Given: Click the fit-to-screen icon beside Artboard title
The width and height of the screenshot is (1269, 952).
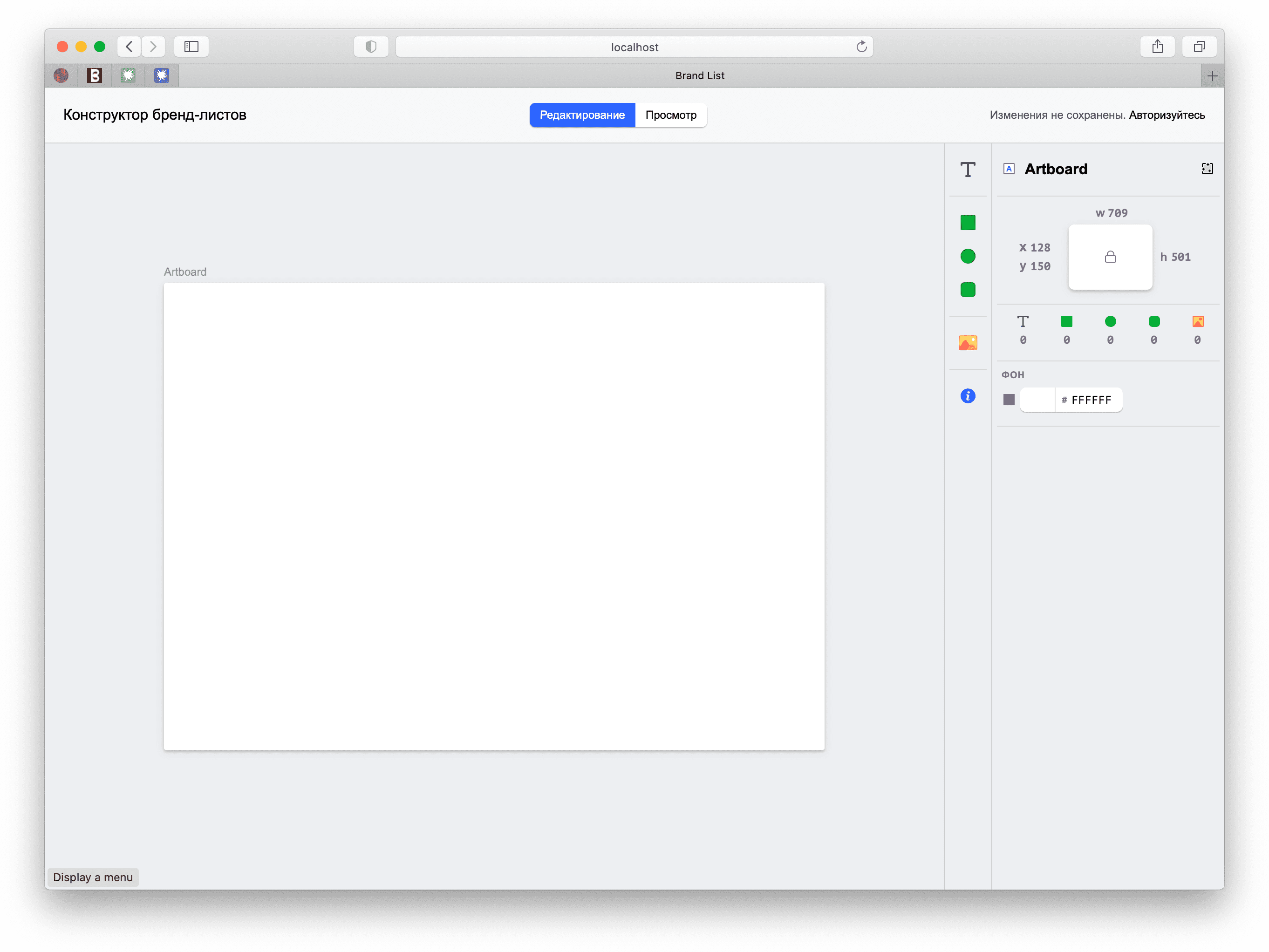Looking at the screenshot, I should click(1207, 169).
